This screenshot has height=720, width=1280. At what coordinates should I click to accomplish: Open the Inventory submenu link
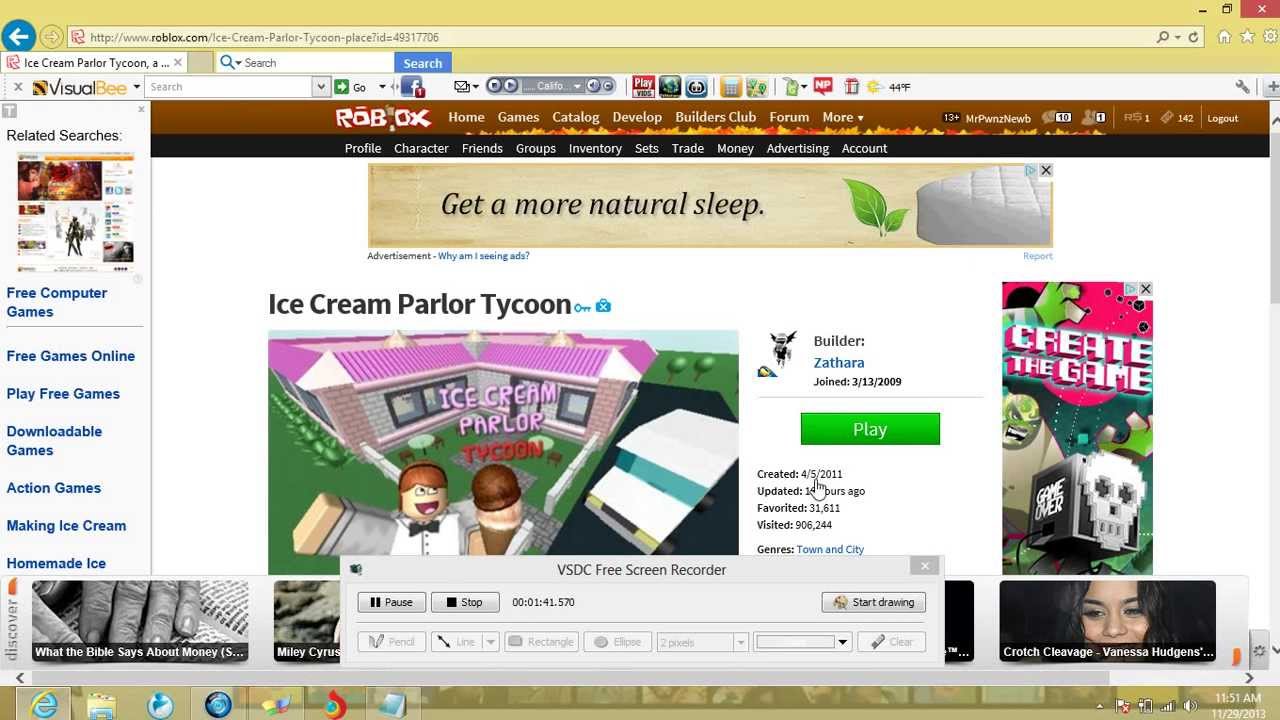coord(595,148)
